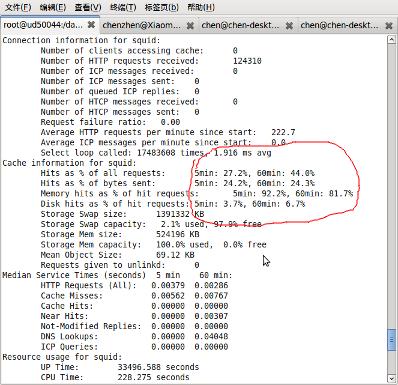Viewport: 398px width, 385px height.
Task: Close the root@ud50044 terminal tab
Action: click(91, 25)
